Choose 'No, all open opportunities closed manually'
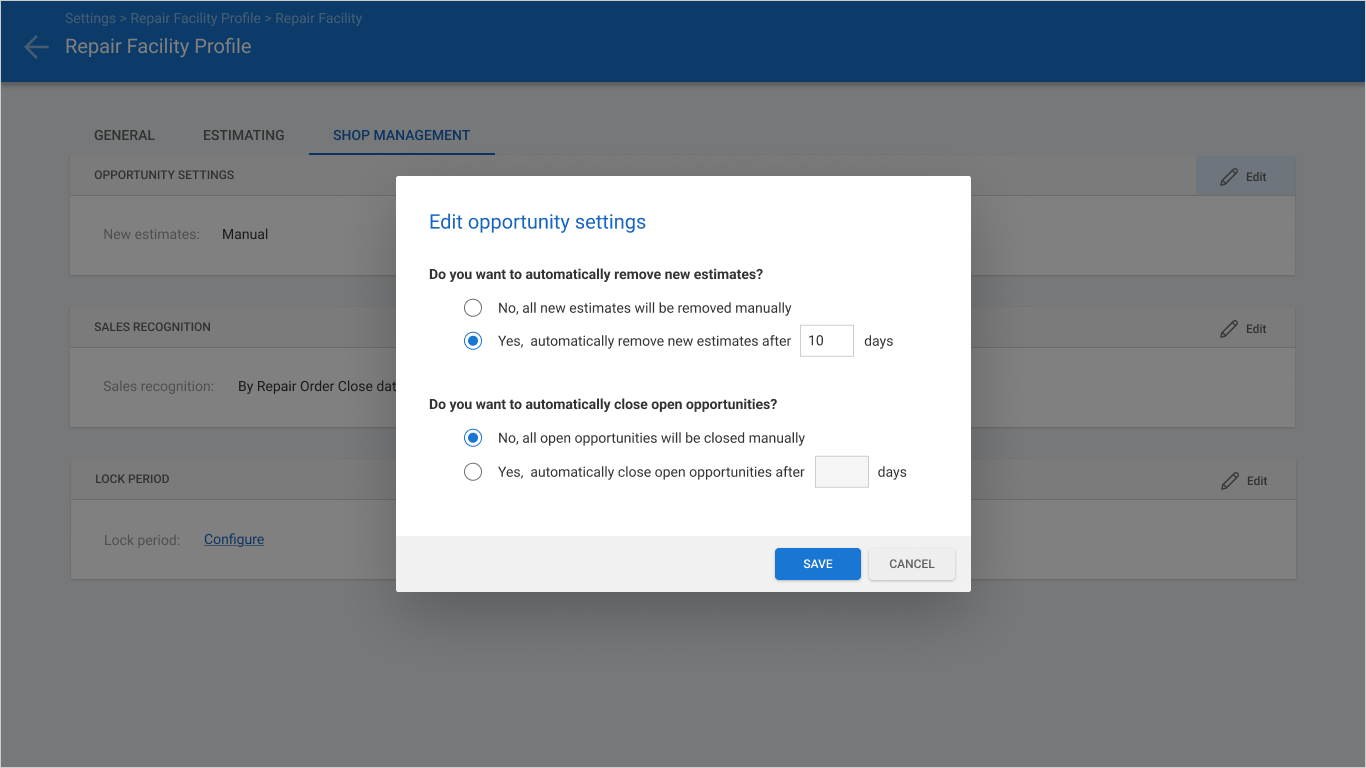The width and height of the screenshot is (1366, 768). tap(473, 438)
